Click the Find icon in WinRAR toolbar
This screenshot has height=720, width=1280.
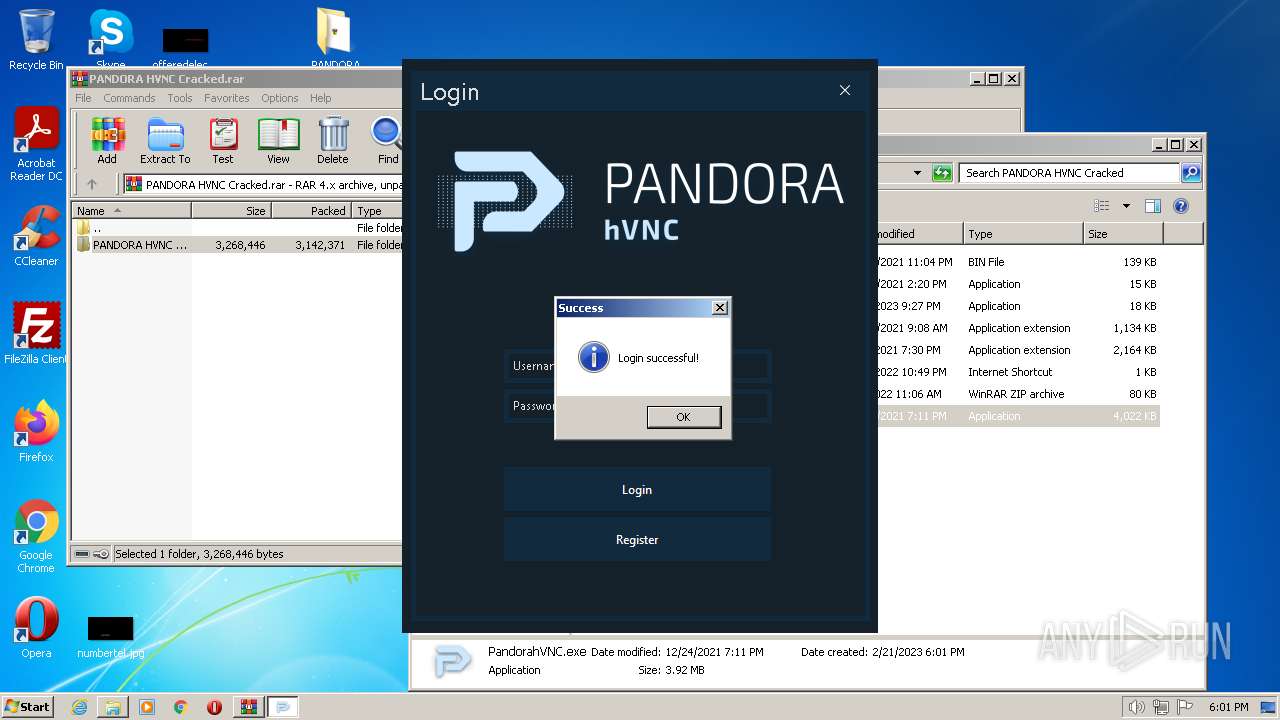pyautogui.click(x=387, y=141)
